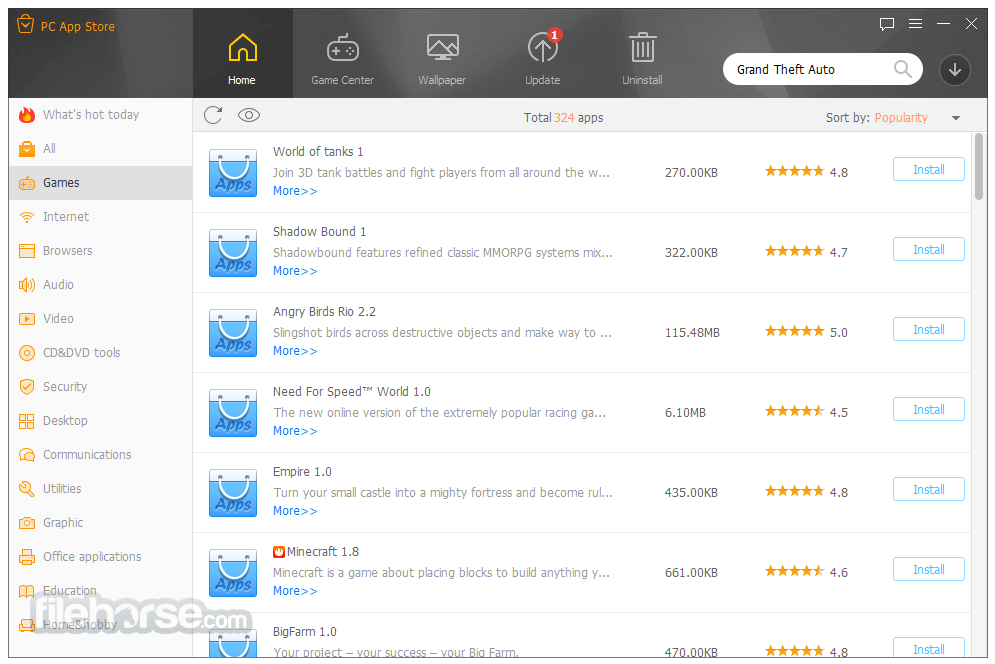The width and height of the screenshot is (995, 664).
Task: Expand the Sort by dropdown arrow
Action: [x=956, y=118]
